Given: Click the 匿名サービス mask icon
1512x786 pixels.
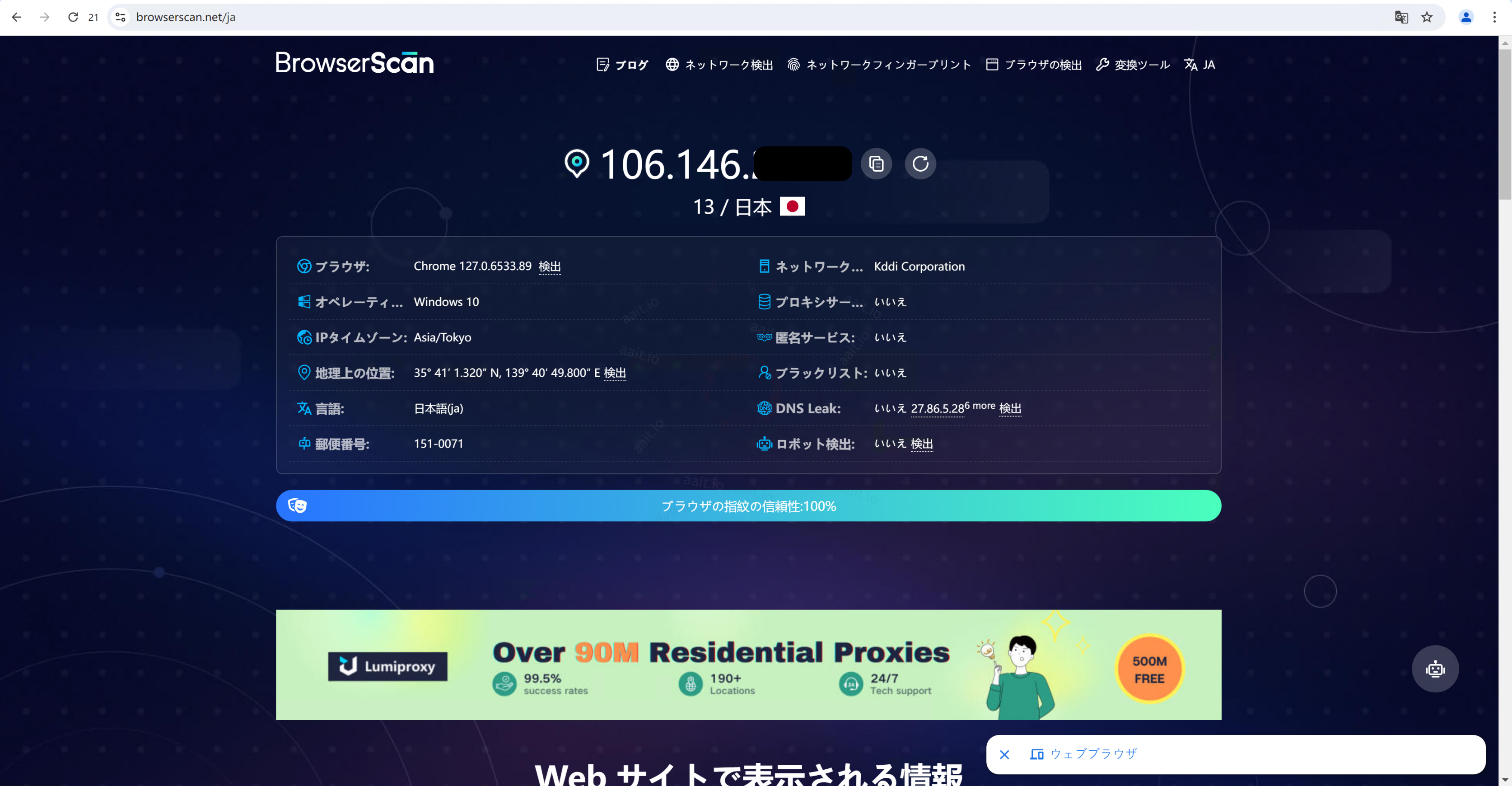Looking at the screenshot, I should tap(764, 337).
